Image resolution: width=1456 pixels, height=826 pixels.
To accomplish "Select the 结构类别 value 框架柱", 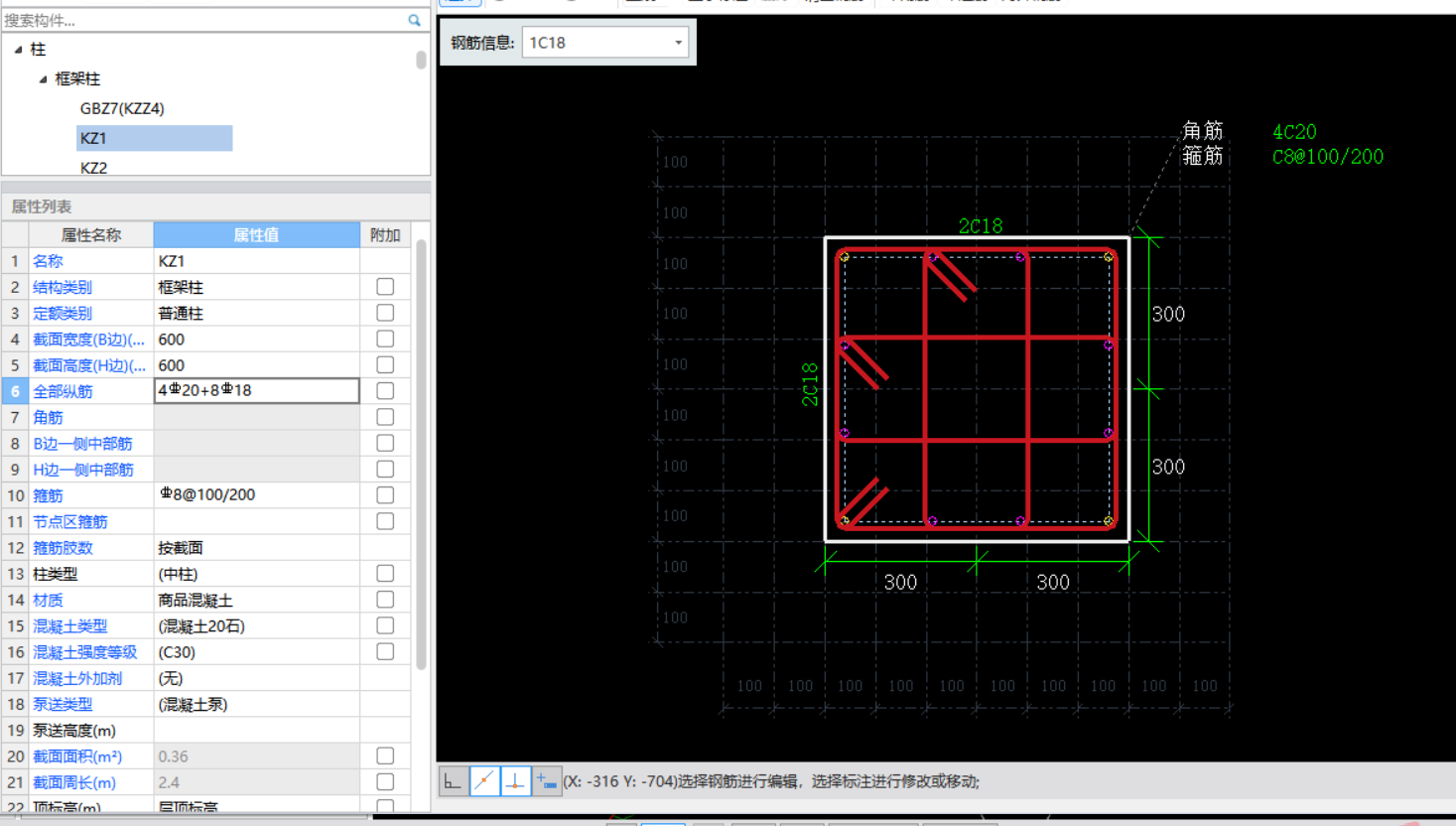I will point(257,287).
